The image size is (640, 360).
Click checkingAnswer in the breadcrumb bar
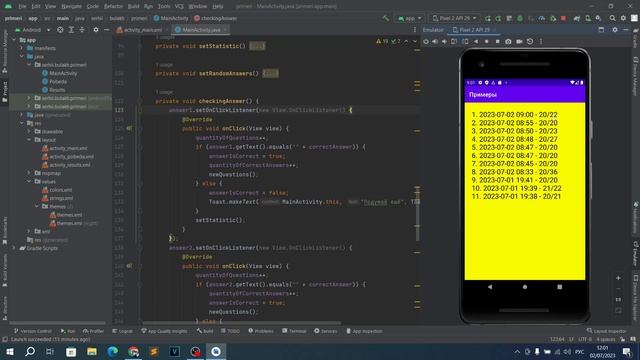[216, 18]
